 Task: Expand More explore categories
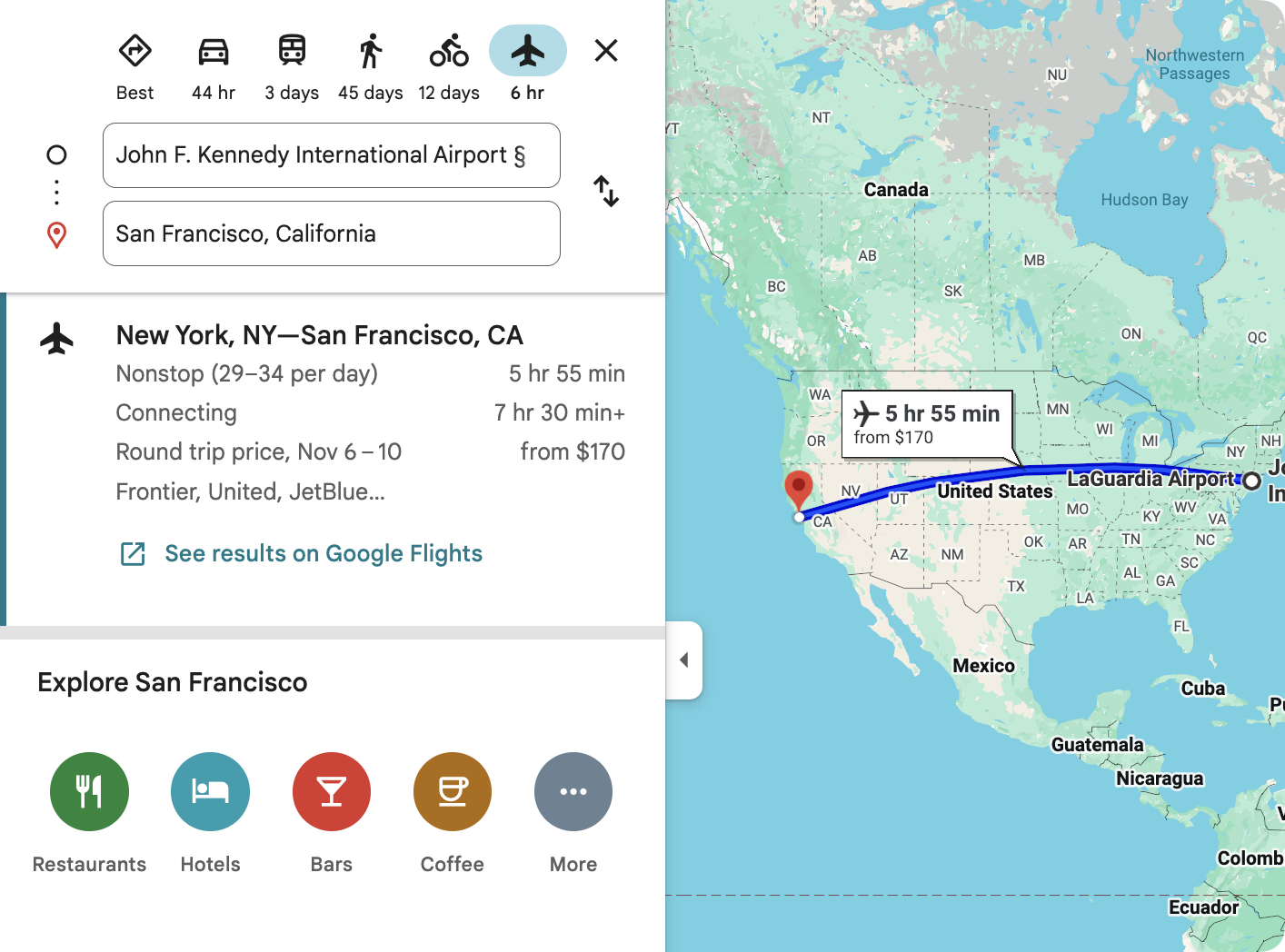pos(573,791)
